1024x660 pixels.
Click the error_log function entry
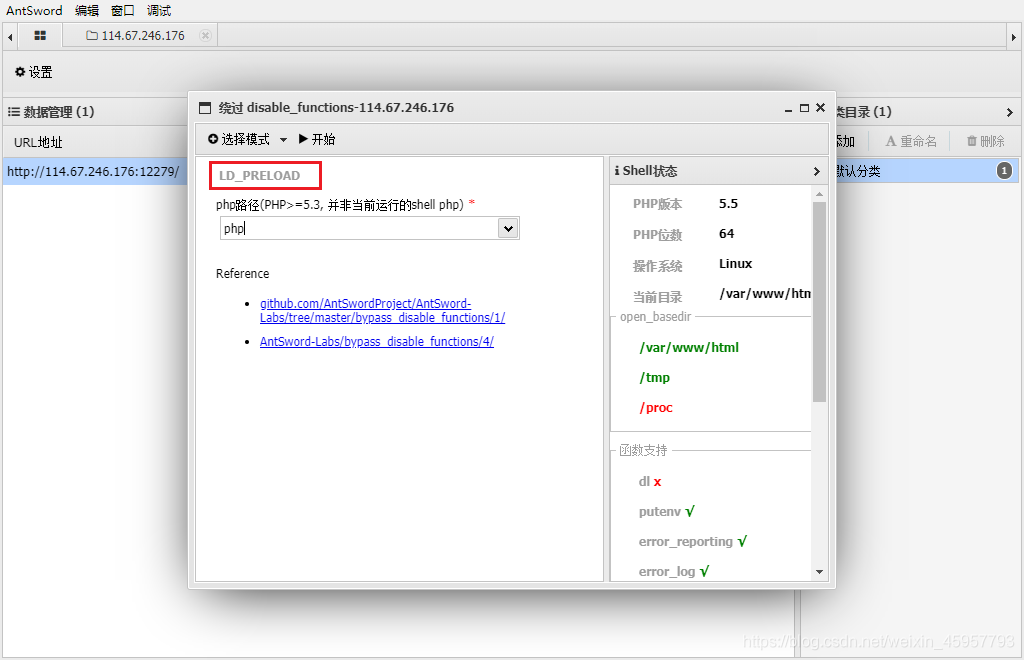tap(673, 572)
